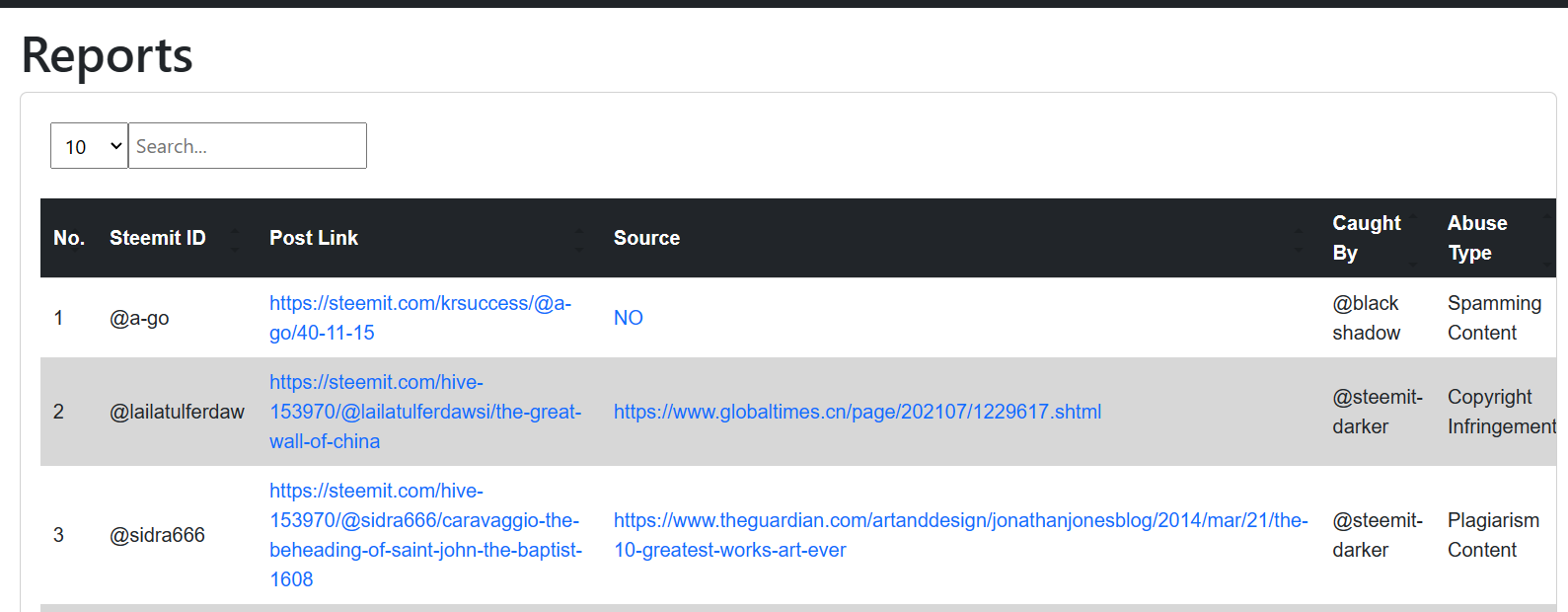Screen dimensions: 1568x612
Task: Click the Steemit ID header label
Action: pyautogui.click(x=158, y=238)
